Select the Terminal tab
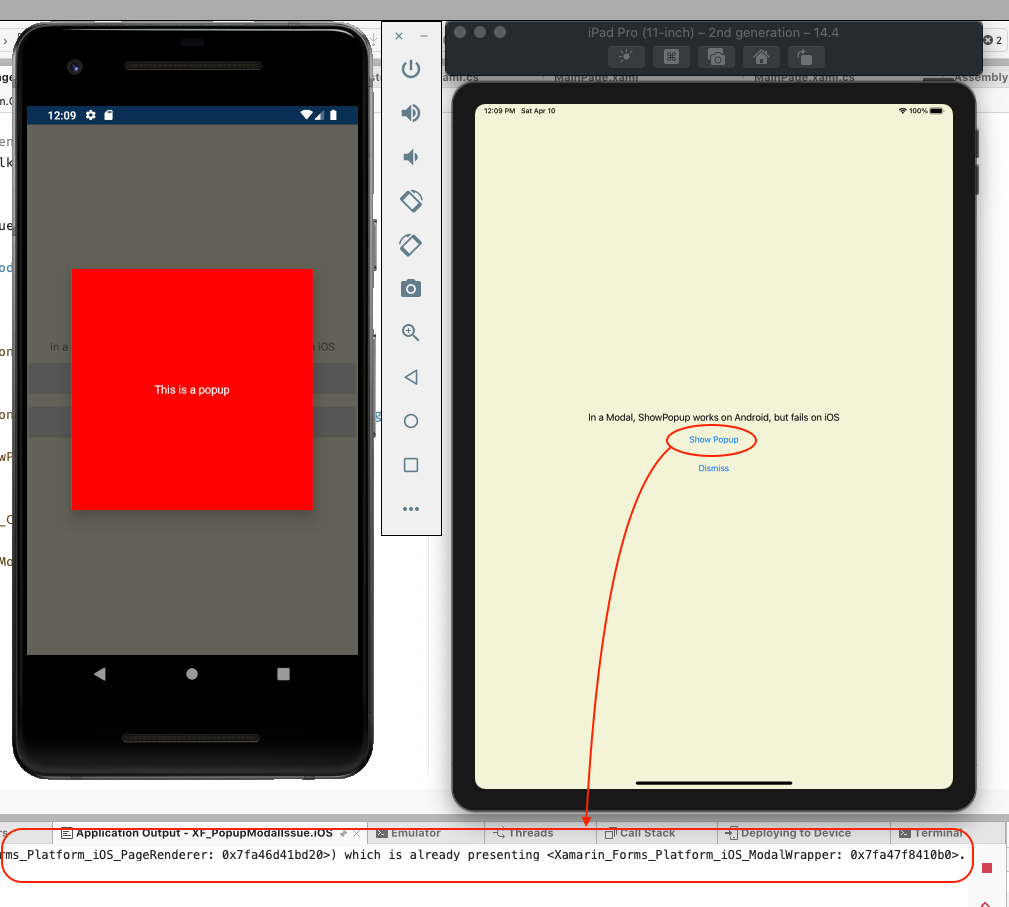Viewport: 1009px width, 907px height. (938, 833)
